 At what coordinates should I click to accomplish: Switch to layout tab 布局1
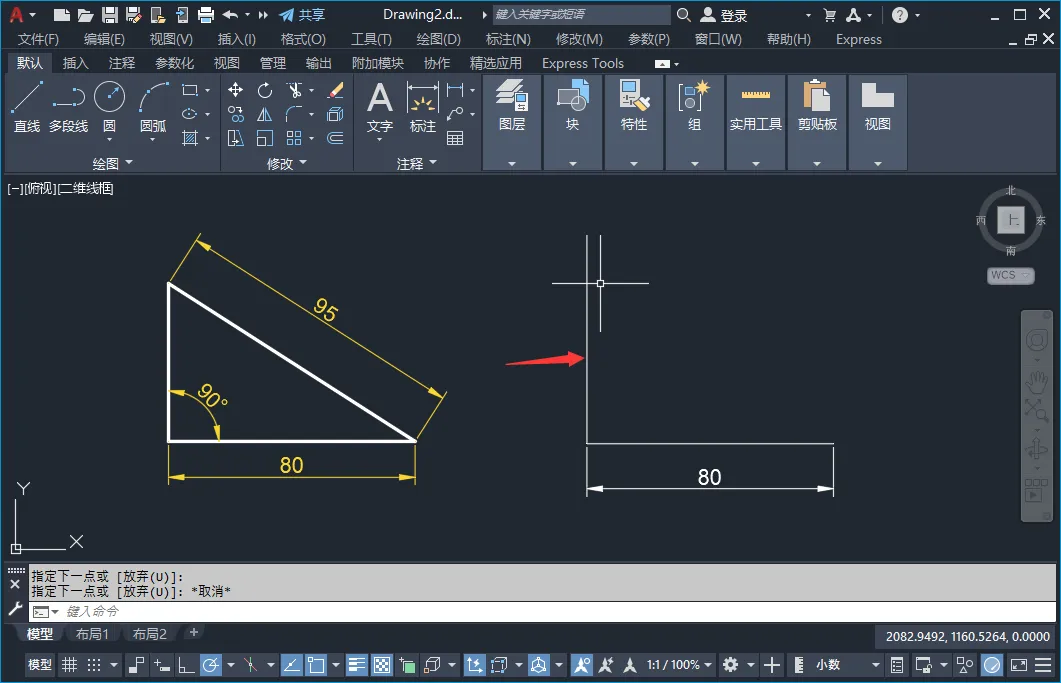pos(92,634)
